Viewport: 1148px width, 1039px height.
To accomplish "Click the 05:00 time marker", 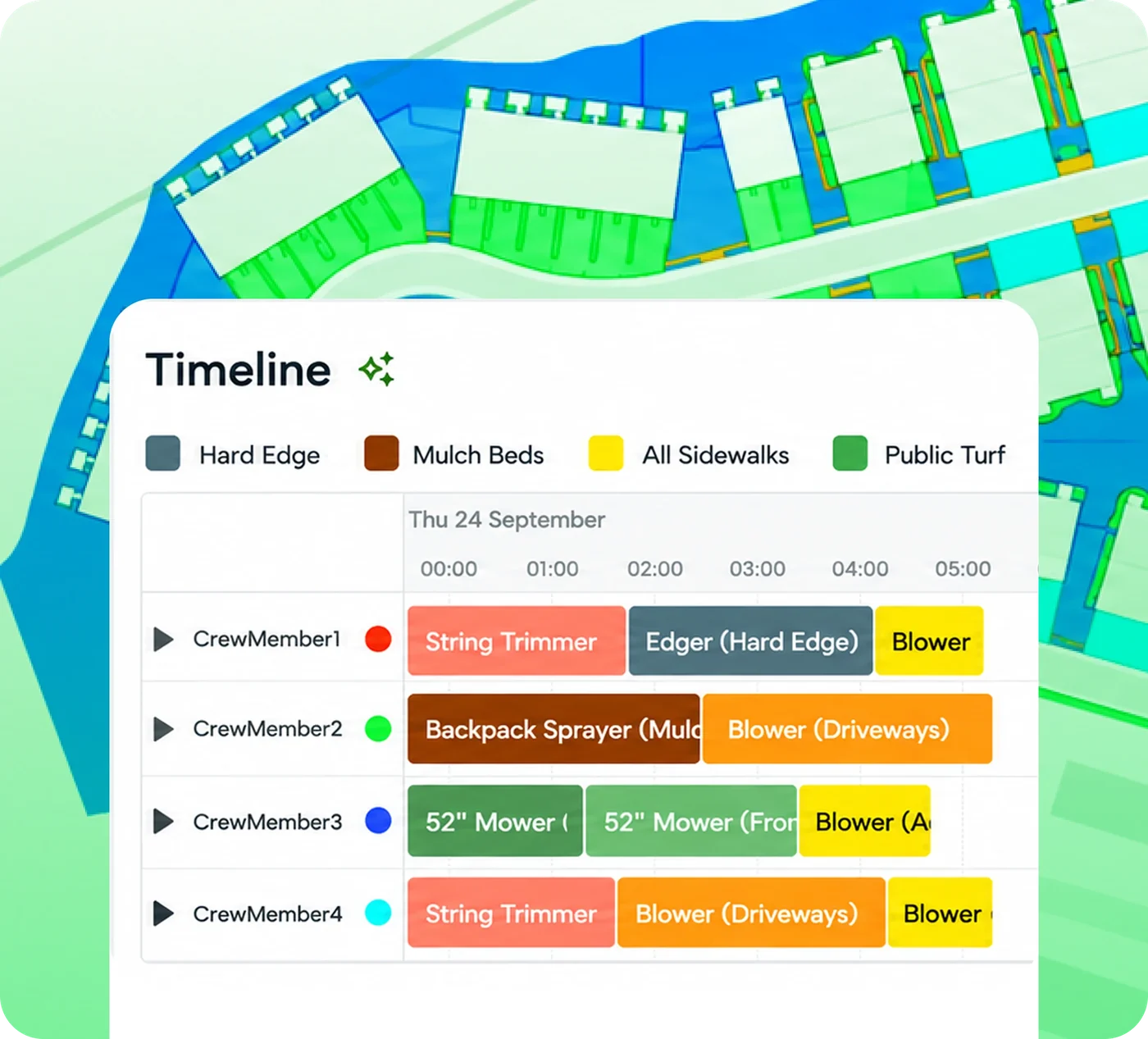I will click(x=963, y=568).
